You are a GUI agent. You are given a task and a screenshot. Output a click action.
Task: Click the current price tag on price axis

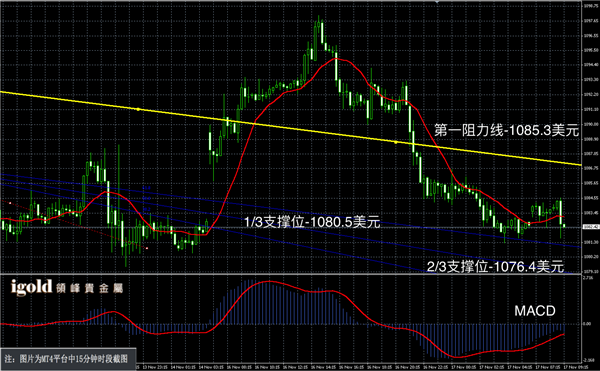590,227
